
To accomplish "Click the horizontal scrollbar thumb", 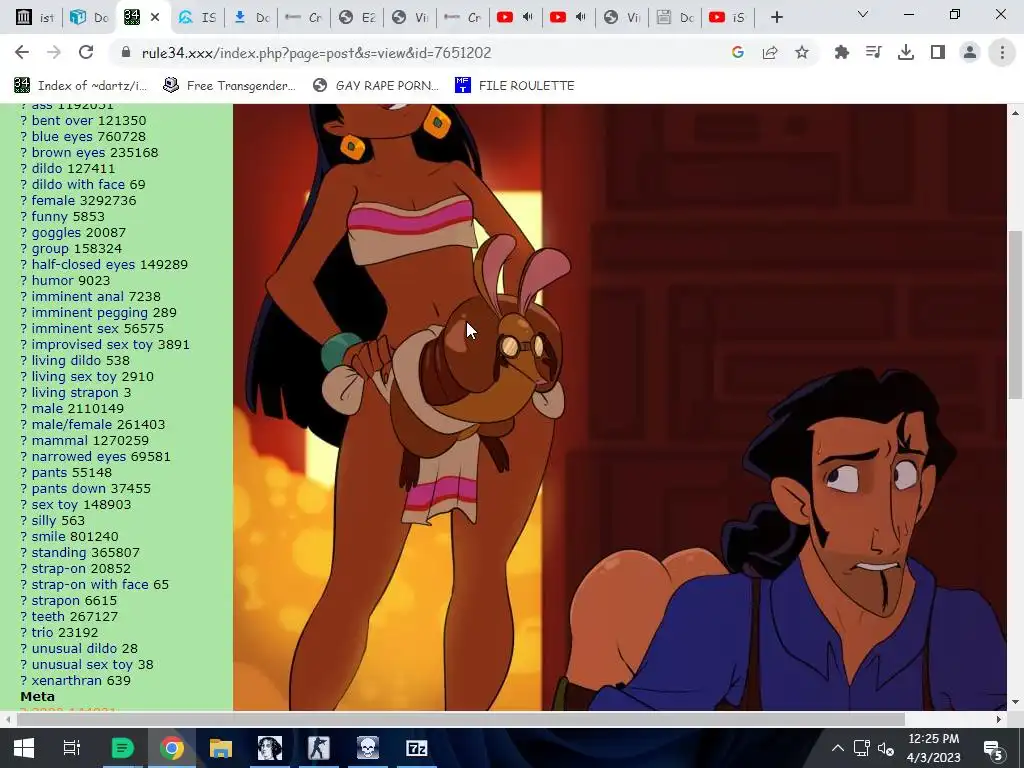I will coord(460,719).
